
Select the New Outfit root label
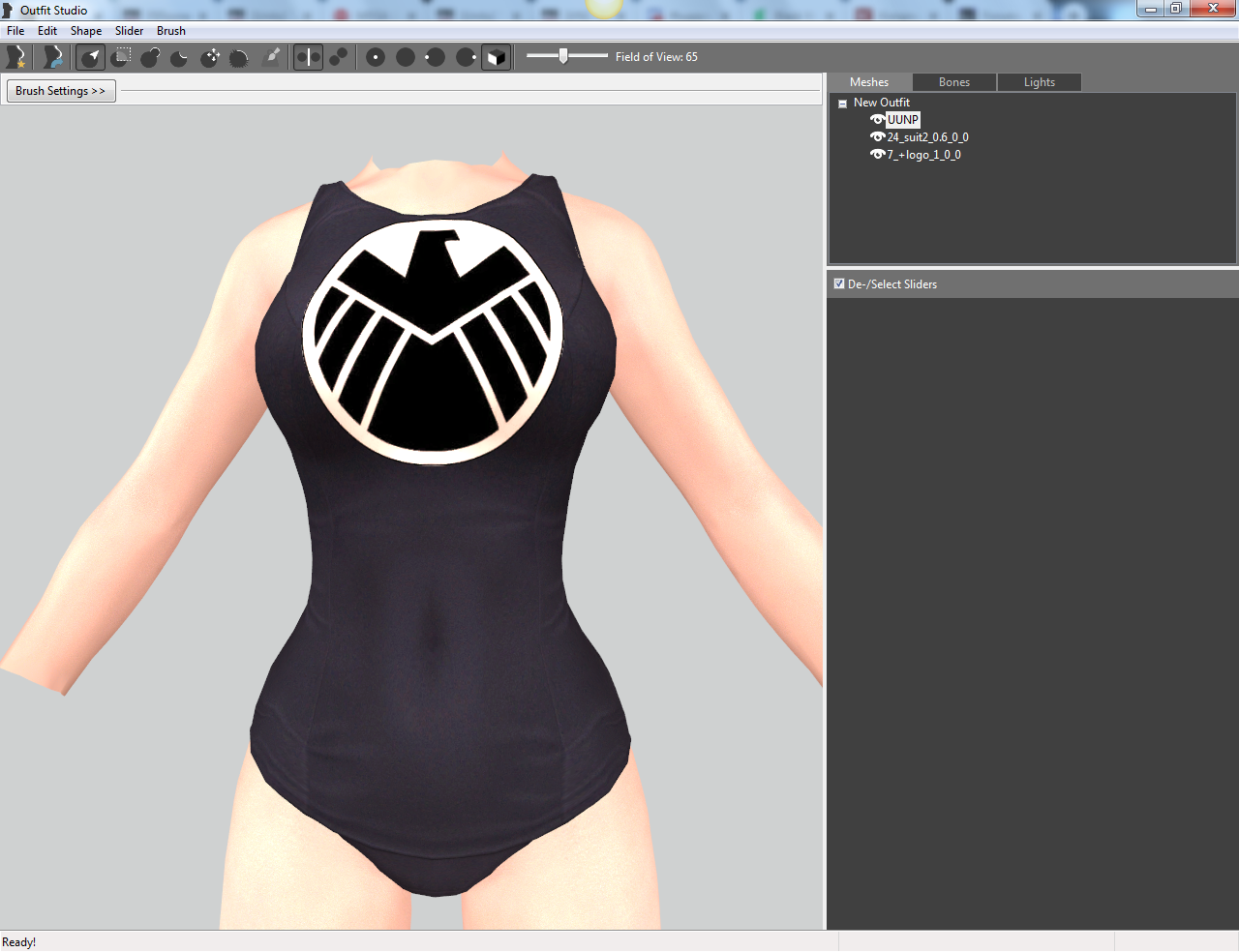click(x=882, y=103)
